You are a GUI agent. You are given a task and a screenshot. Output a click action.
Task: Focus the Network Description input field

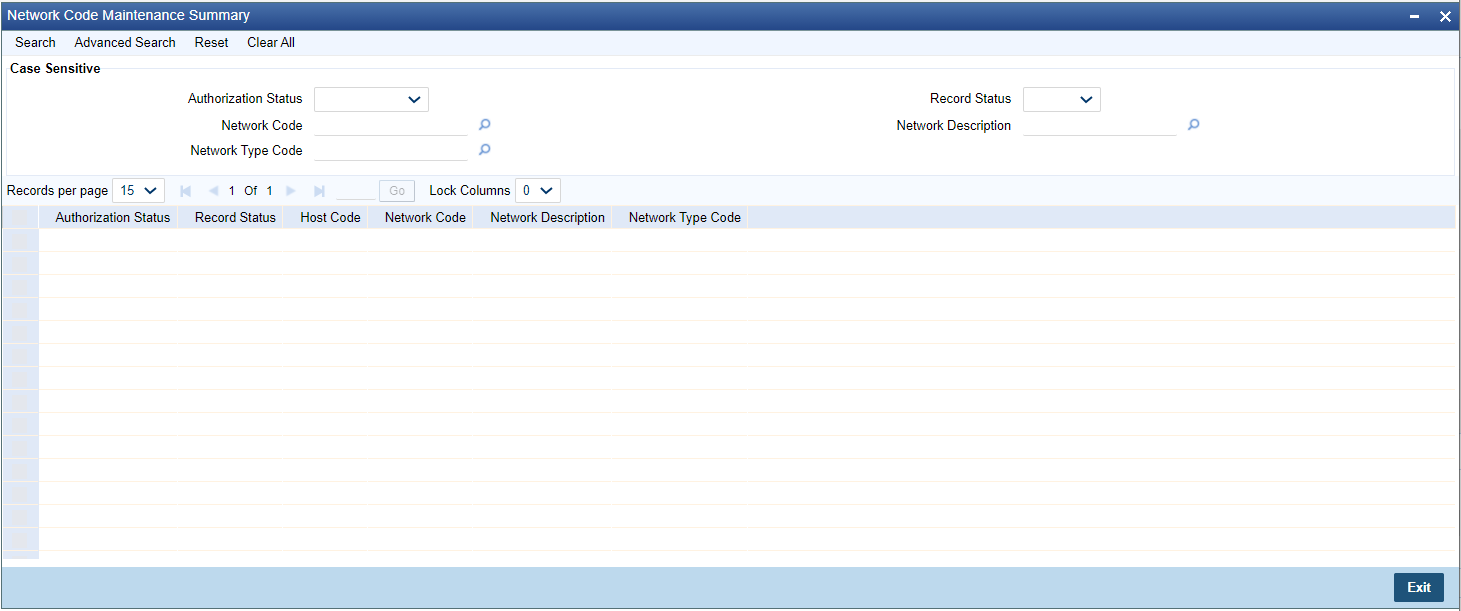point(1100,125)
